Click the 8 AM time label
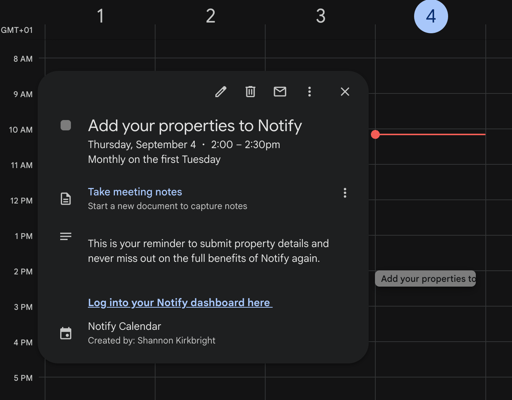Image resolution: width=512 pixels, height=400 pixels. click(23, 59)
